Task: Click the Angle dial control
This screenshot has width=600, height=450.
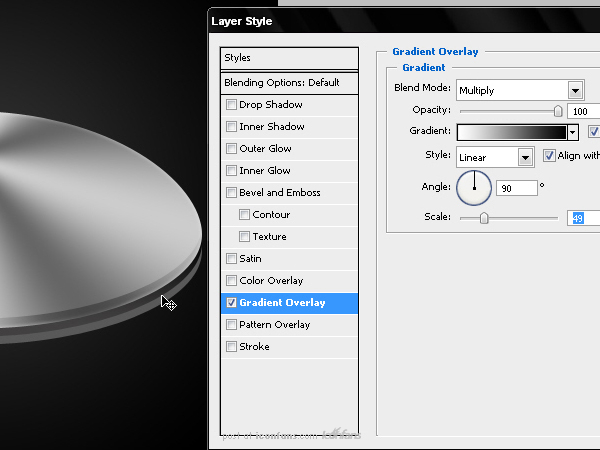Action: coord(474,188)
